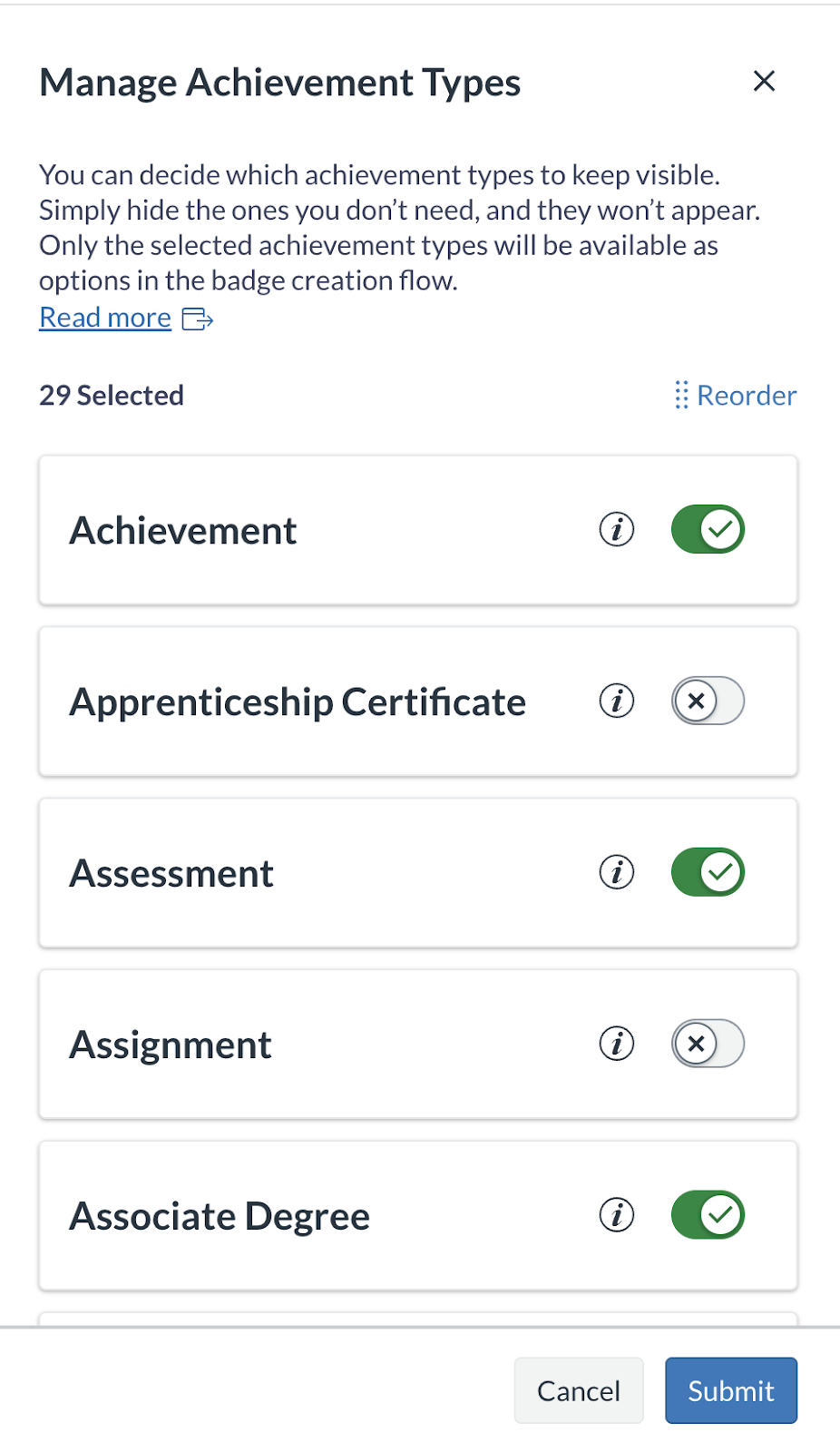Click the Assignment info icon

(617, 1044)
